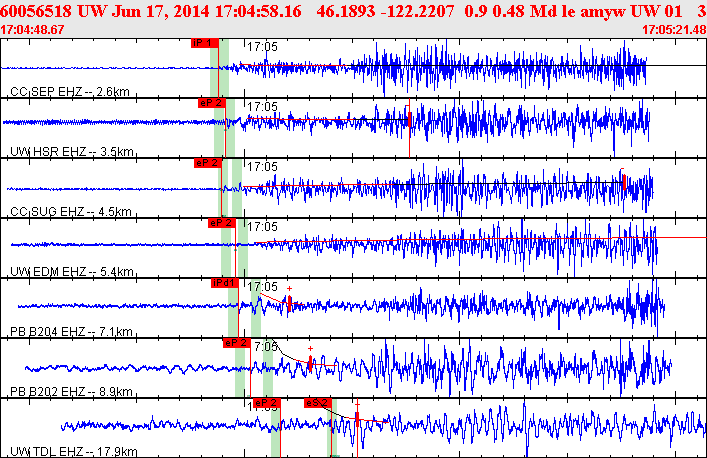Click the CC SEP EHZ -- 2.6km station label
Viewport: 707px width, 458px height.
(x=70, y=92)
